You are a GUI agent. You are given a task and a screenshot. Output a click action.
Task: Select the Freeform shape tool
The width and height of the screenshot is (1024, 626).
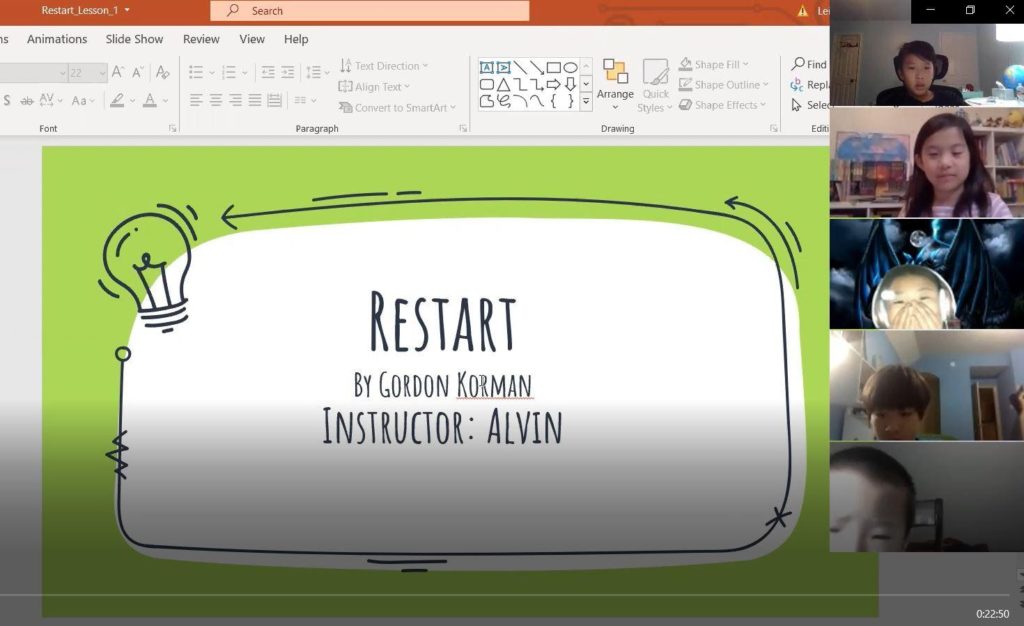[487, 101]
